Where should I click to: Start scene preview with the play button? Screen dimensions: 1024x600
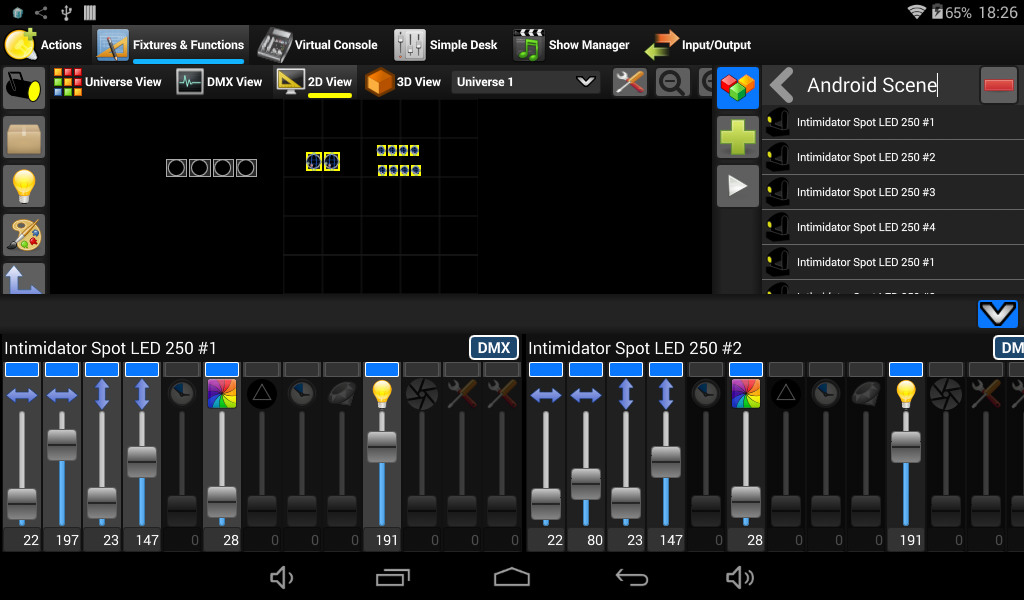(737, 186)
